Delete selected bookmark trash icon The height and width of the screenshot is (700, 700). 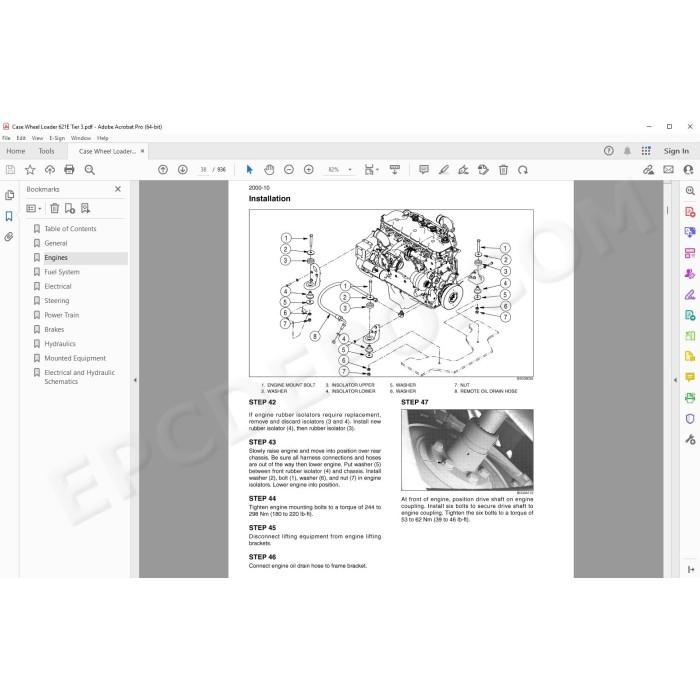[54, 208]
